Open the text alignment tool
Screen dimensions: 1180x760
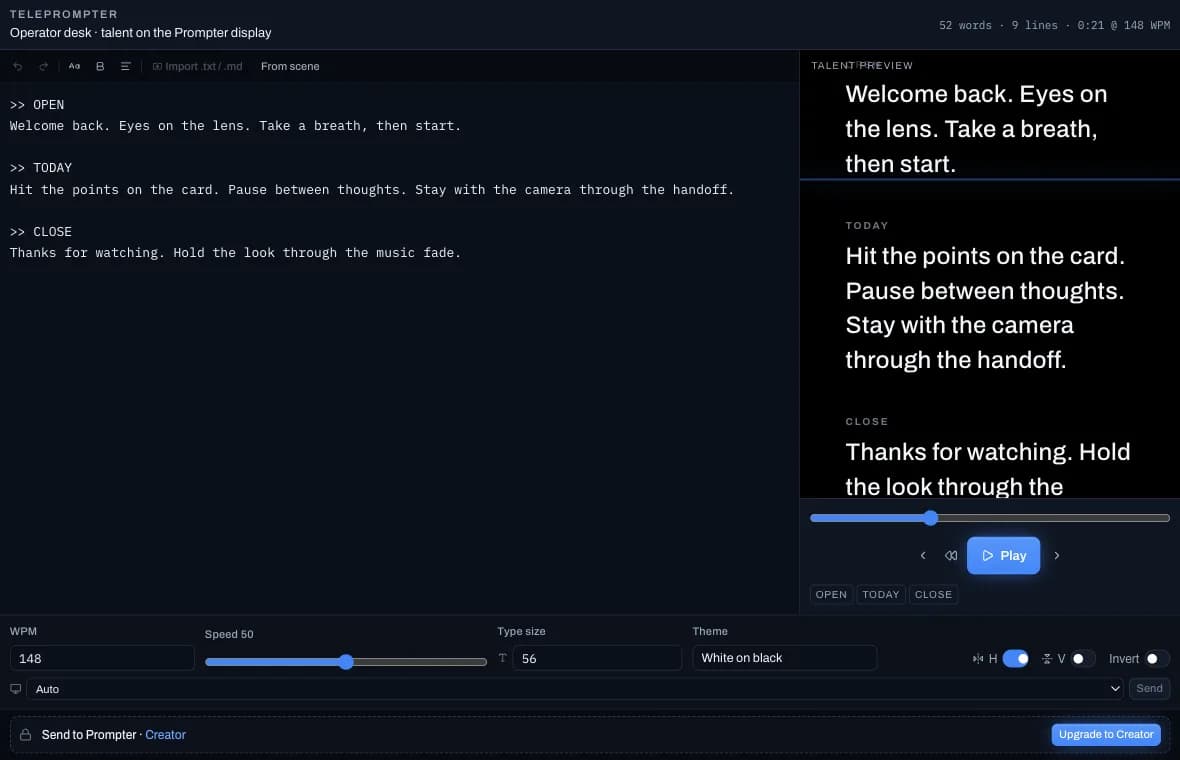click(126, 66)
